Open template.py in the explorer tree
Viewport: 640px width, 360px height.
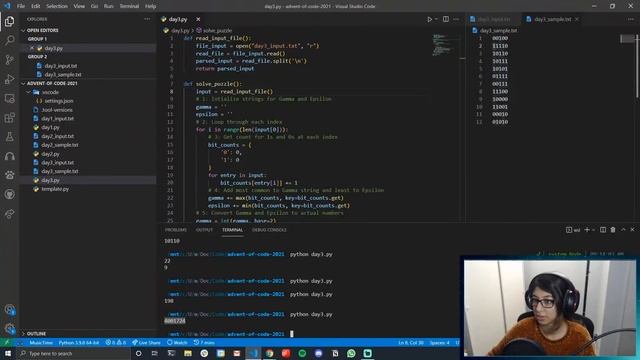pos(55,189)
